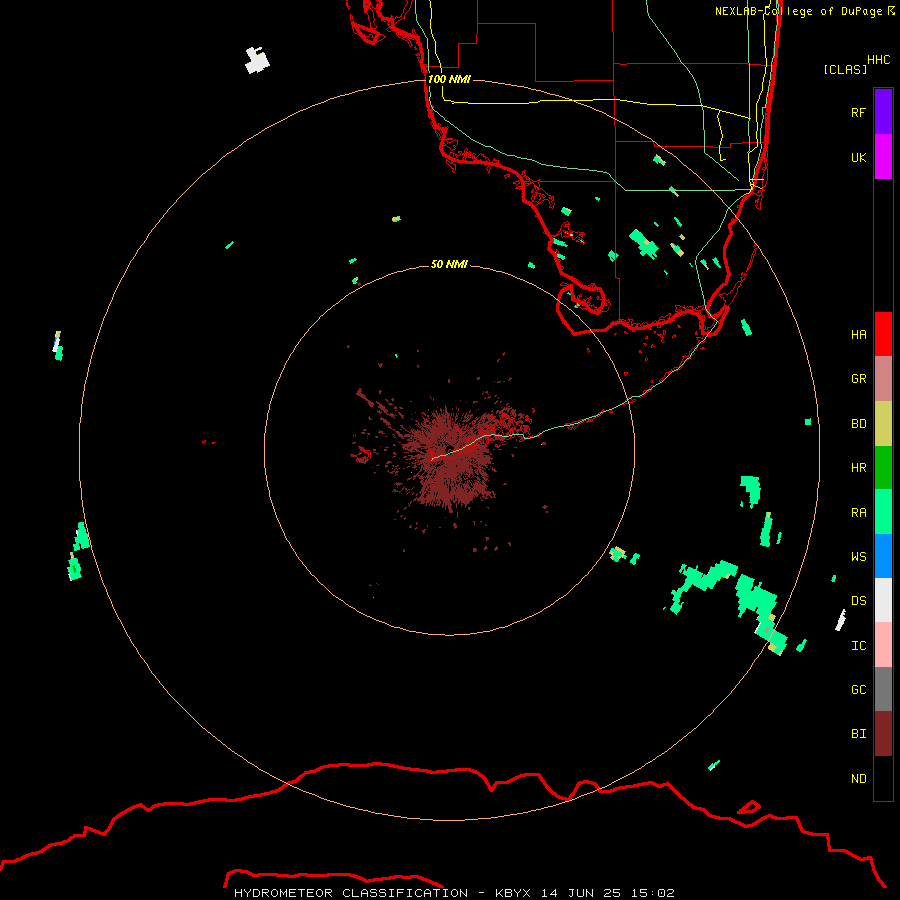Screen dimensions: 900x900
Task: Select the IC pink legend swatch
Action: point(883,645)
